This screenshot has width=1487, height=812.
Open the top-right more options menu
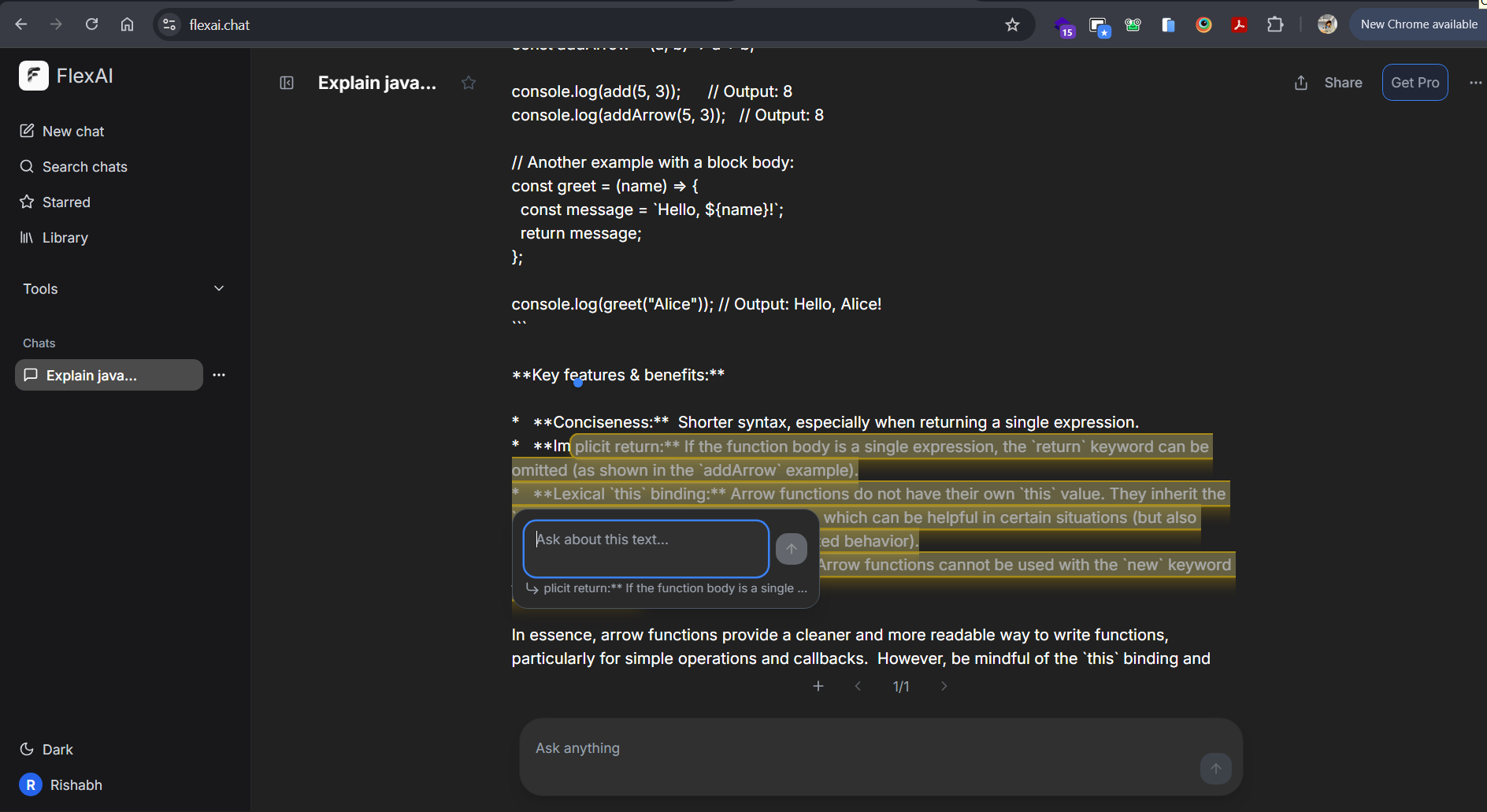click(x=1475, y=83)
